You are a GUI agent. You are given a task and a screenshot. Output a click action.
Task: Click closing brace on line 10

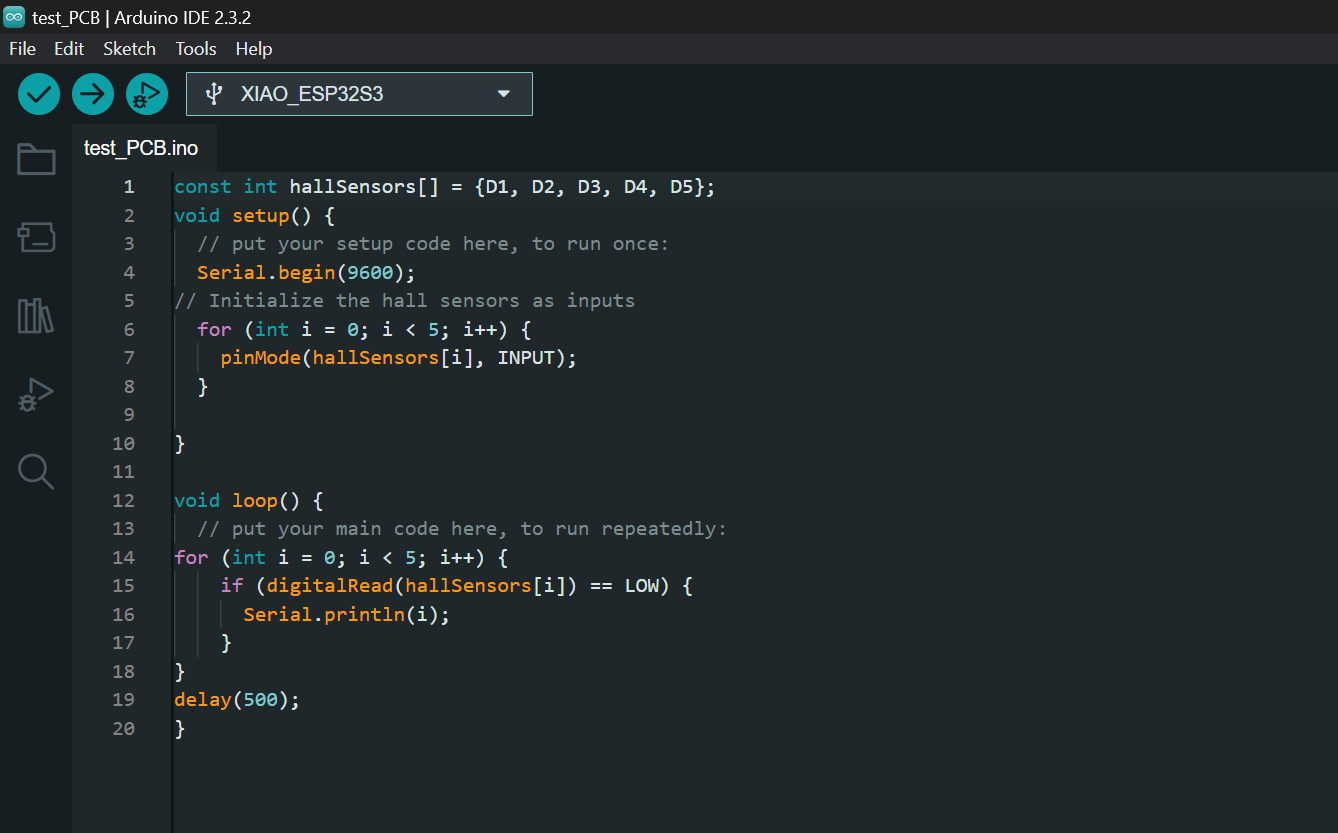180,443
